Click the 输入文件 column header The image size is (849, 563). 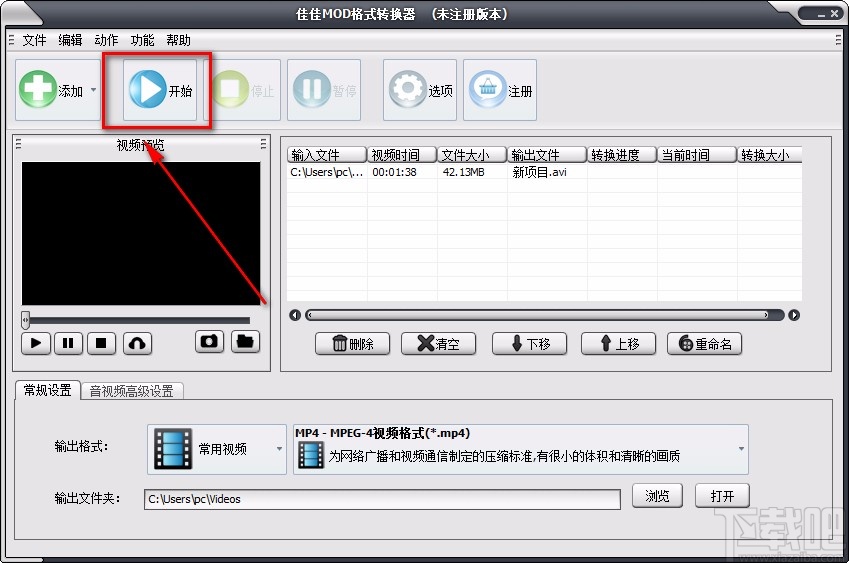(326, 155)
